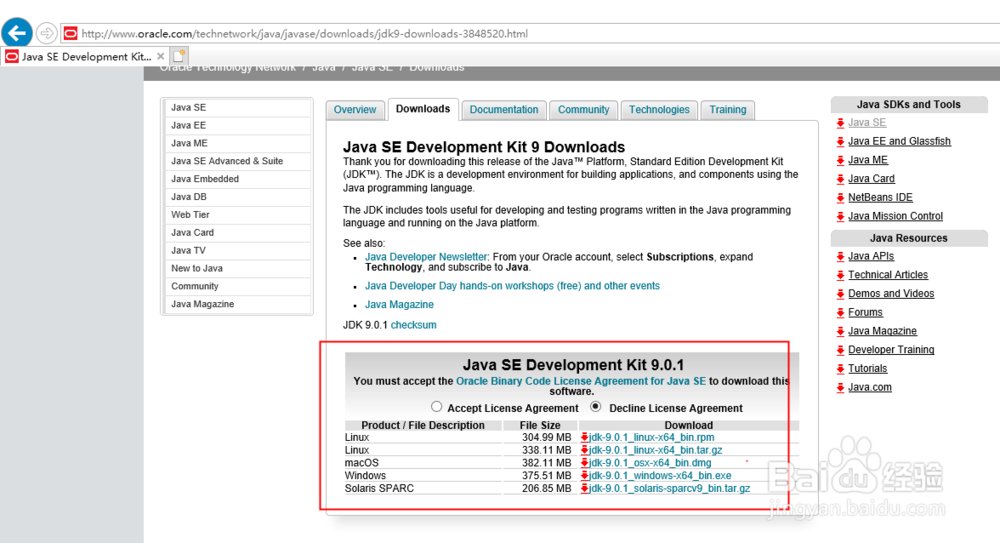Download jdk-9.0.1_windows-x64_bin.exe
Image resolution: width=1000 pixels, height=543 pixels.
pyautogui.click(x=659, y=475)
